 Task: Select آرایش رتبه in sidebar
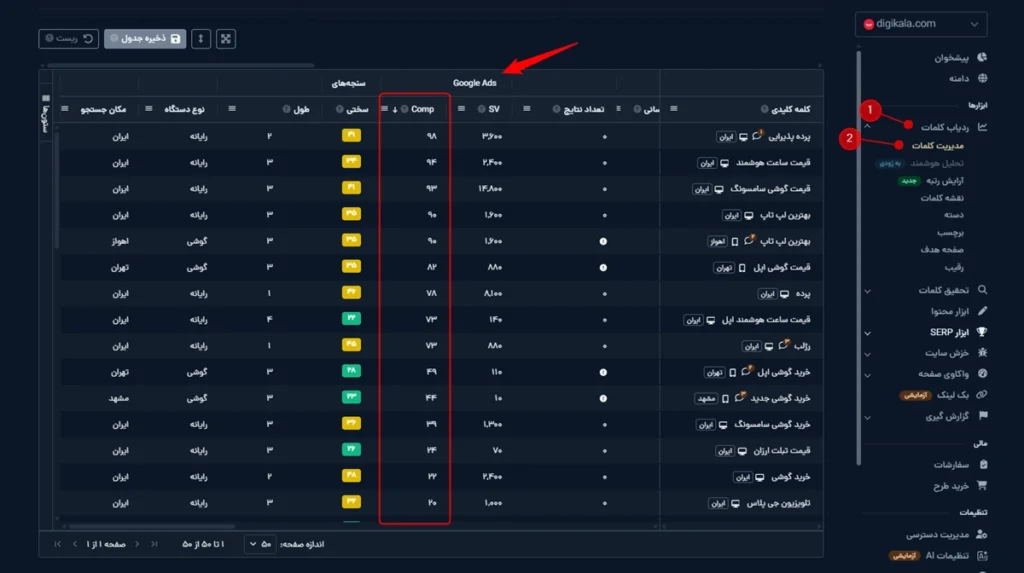(x=944, y=180)
